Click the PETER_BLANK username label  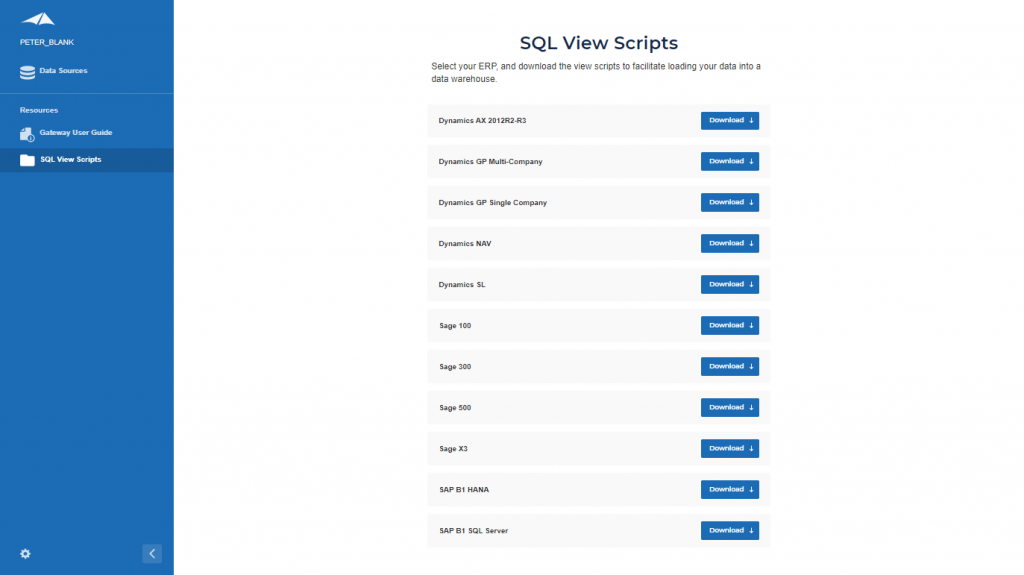(x=46, y=42)
